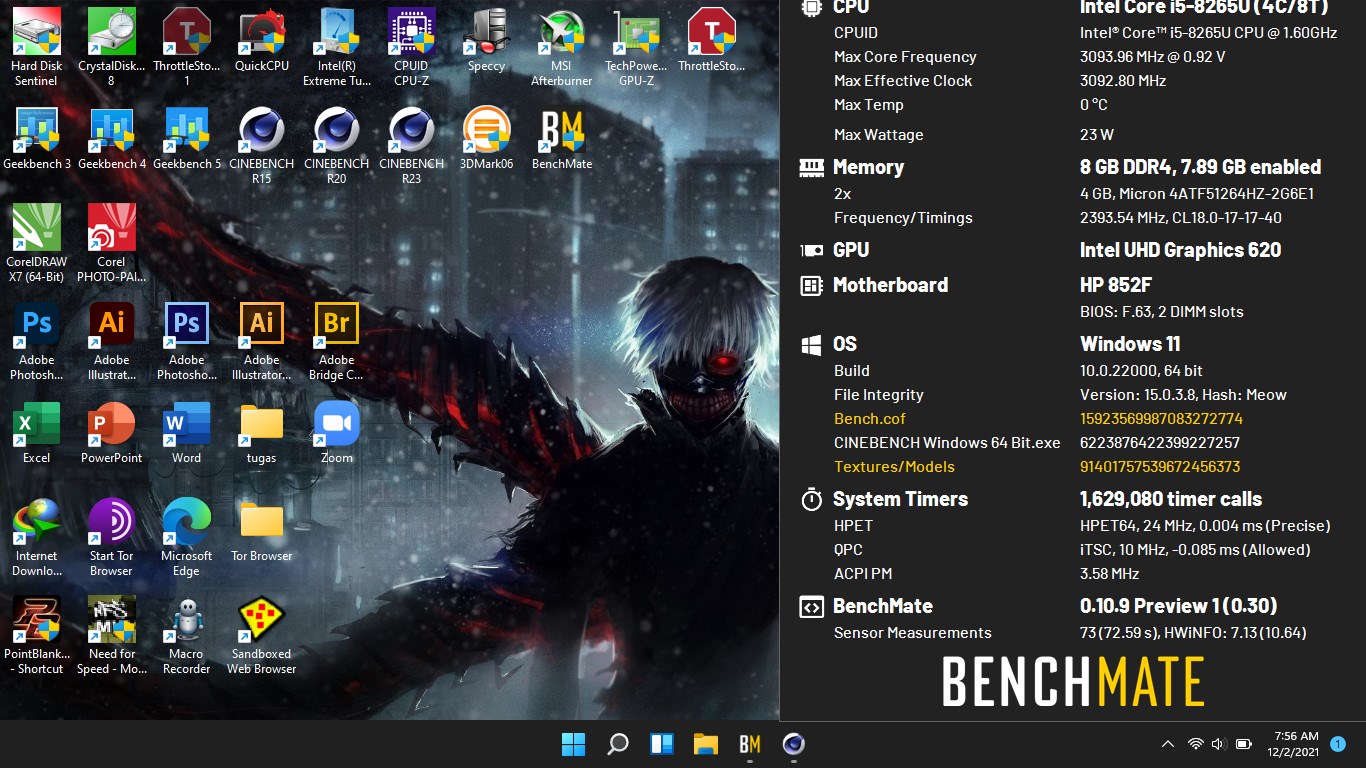Click battery status tray icon
The image size is (1366, 768).
[1244, 744]
